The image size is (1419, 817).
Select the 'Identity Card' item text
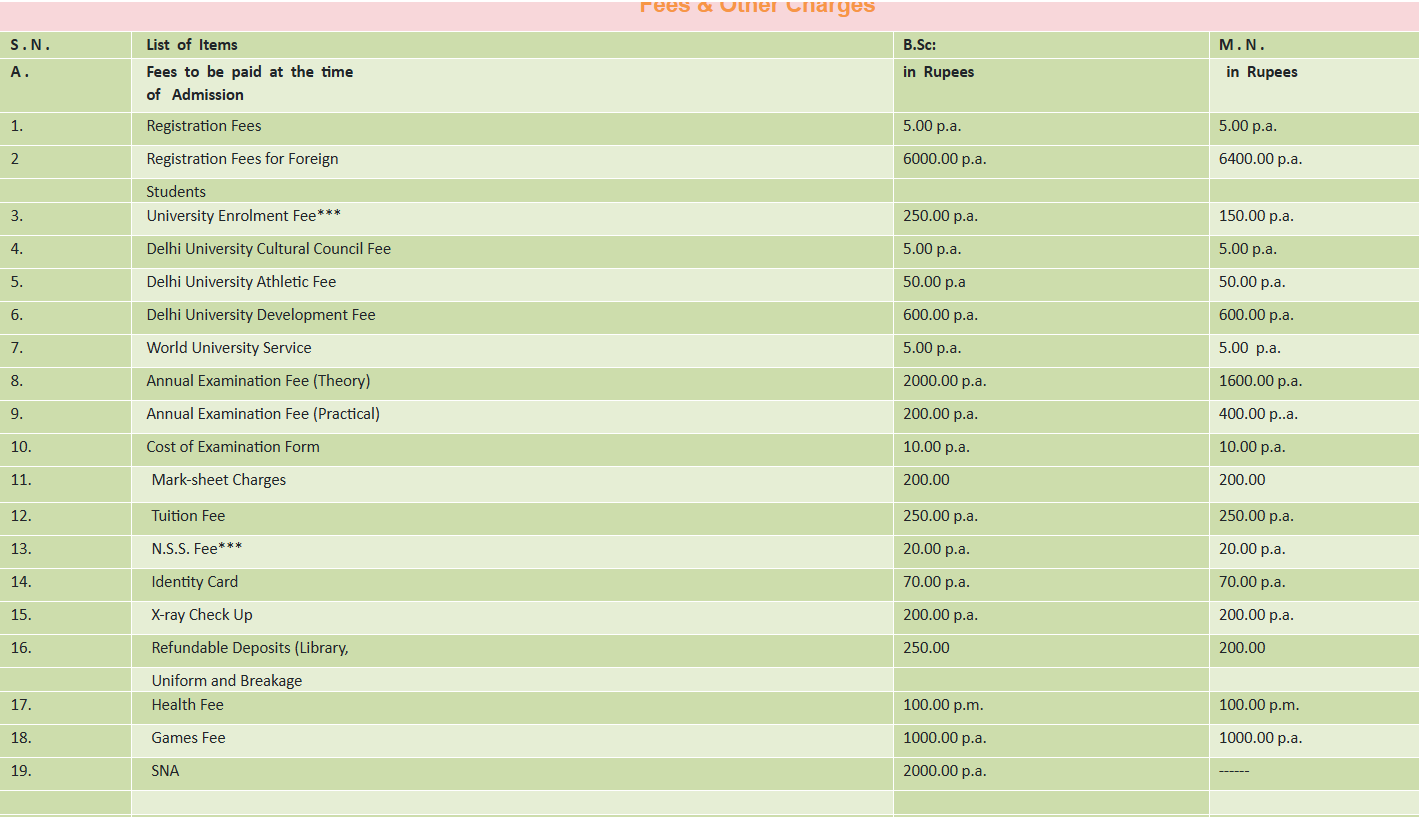point(195,582)
